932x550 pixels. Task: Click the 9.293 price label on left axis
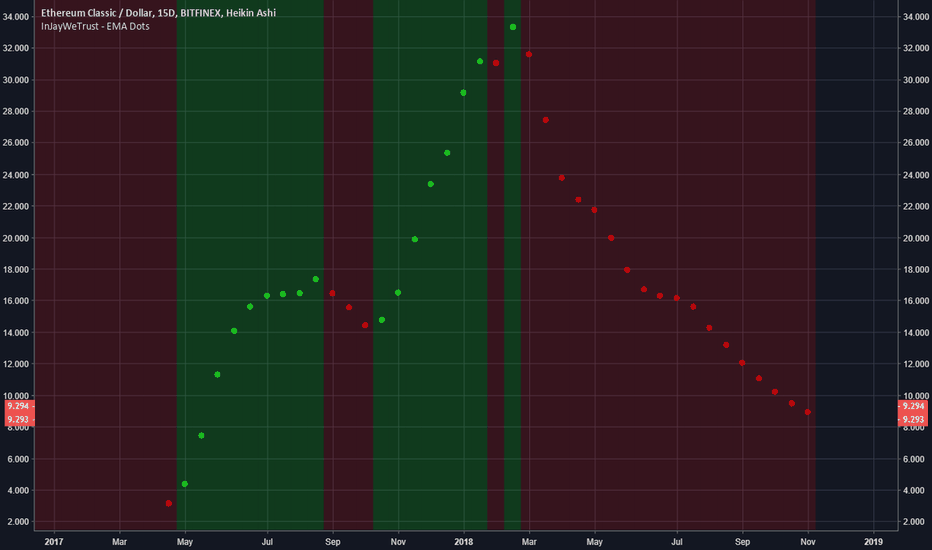coord(18,419)
